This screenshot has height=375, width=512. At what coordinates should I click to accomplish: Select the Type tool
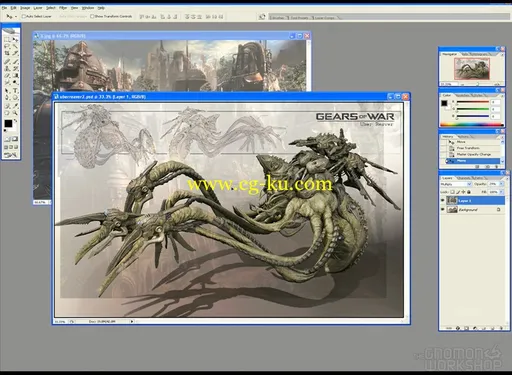pyautogui.click(x=15, y=91)
